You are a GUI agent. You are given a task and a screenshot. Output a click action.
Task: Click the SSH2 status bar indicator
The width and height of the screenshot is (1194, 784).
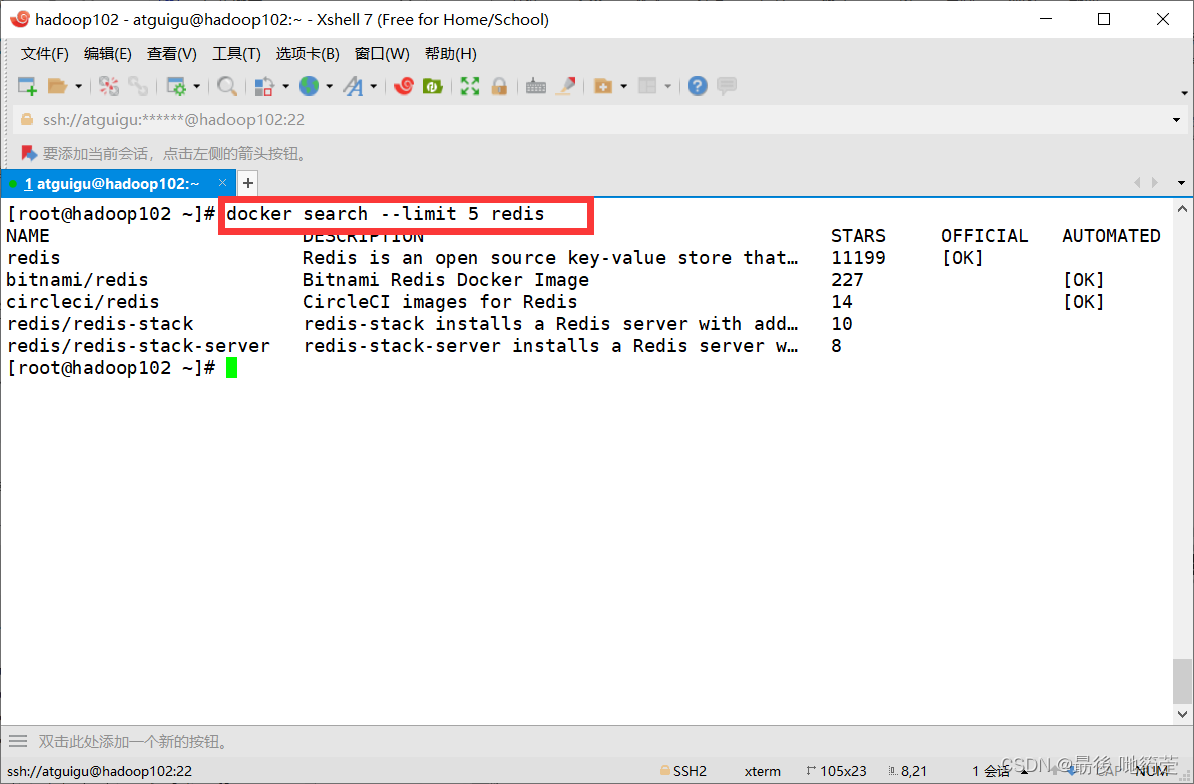tap(683, 771)
